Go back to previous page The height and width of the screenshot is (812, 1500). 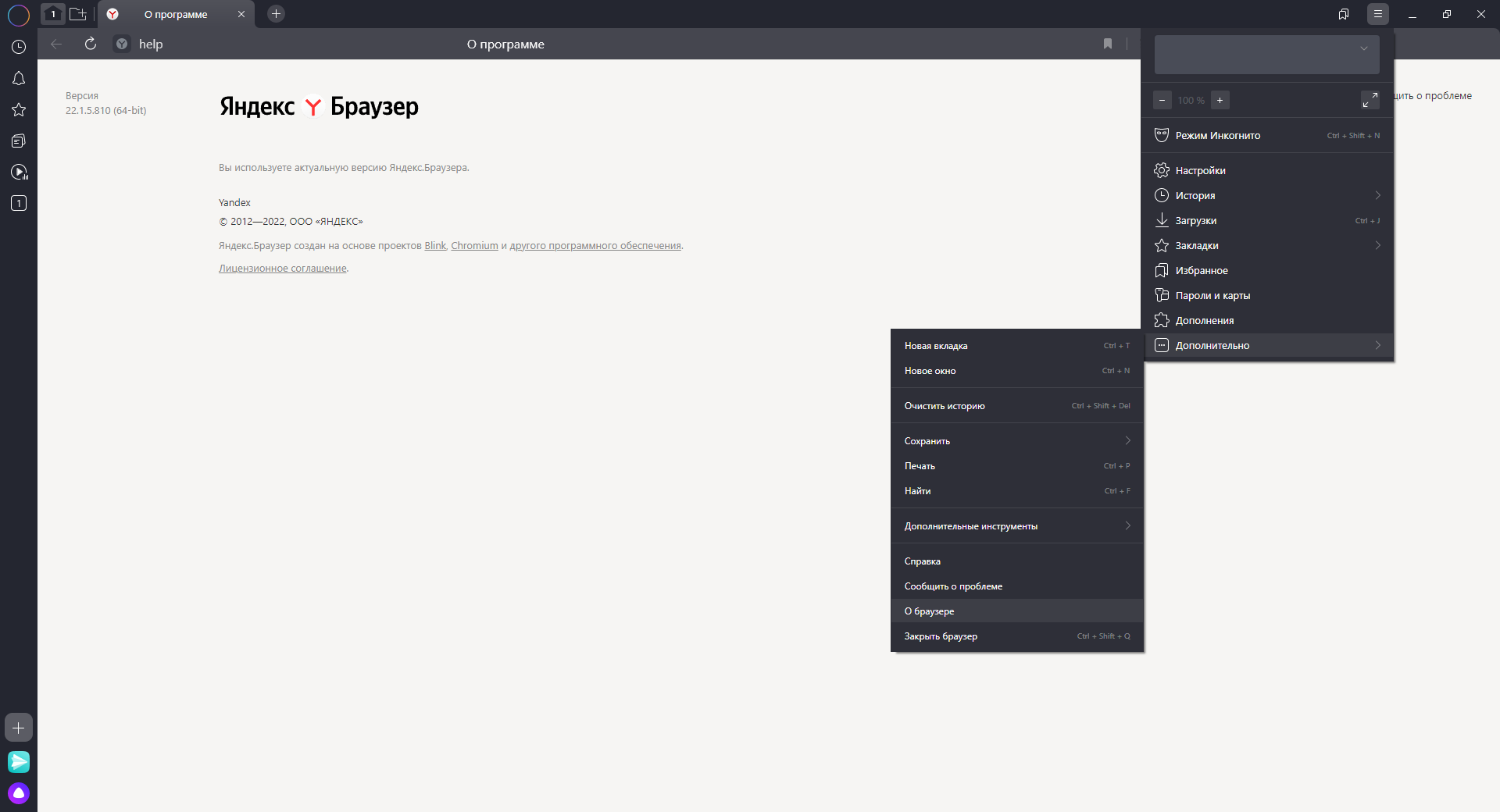[x=56, y=44]
